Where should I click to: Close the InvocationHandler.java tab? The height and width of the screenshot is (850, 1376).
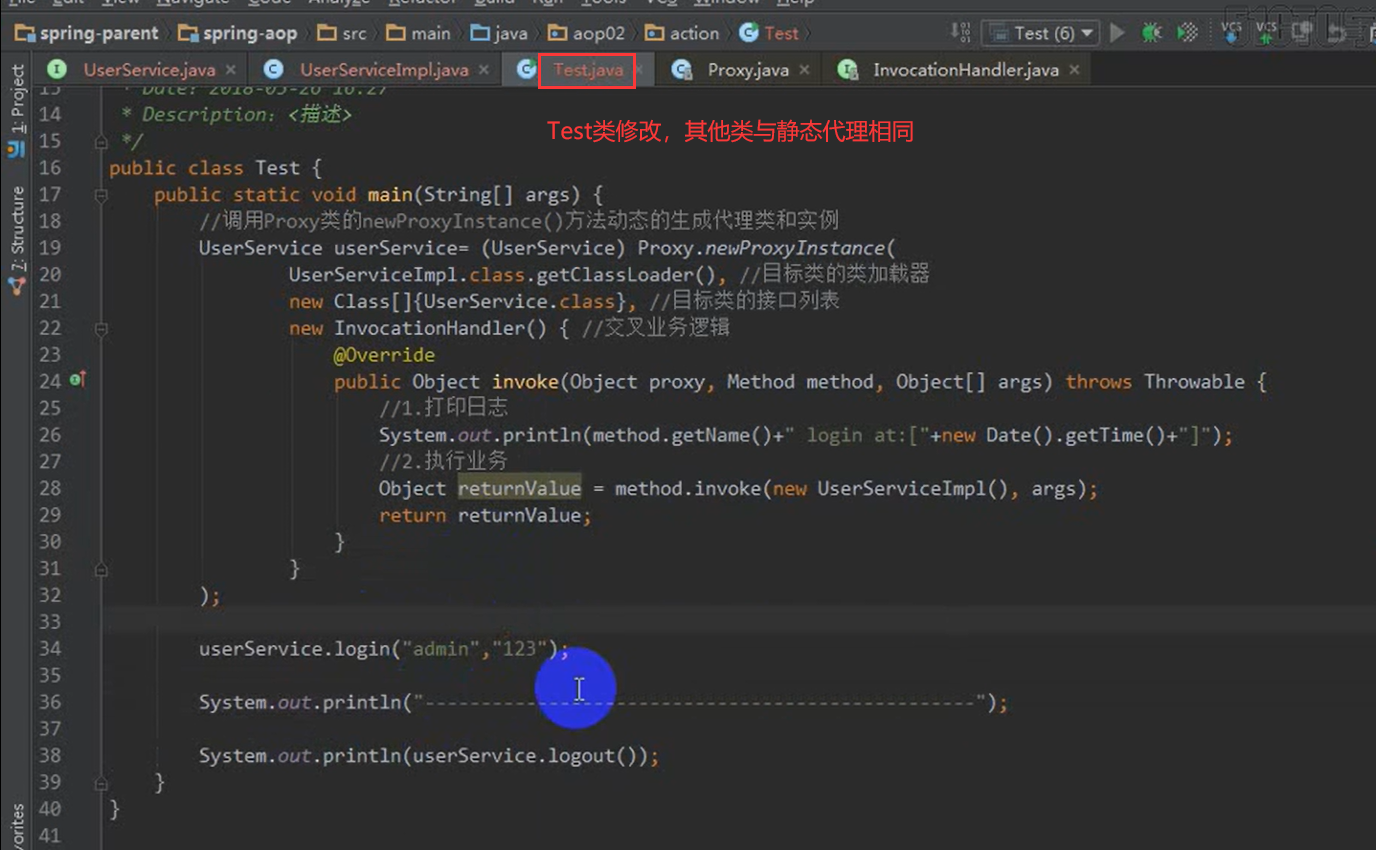tap(1075, 70)
